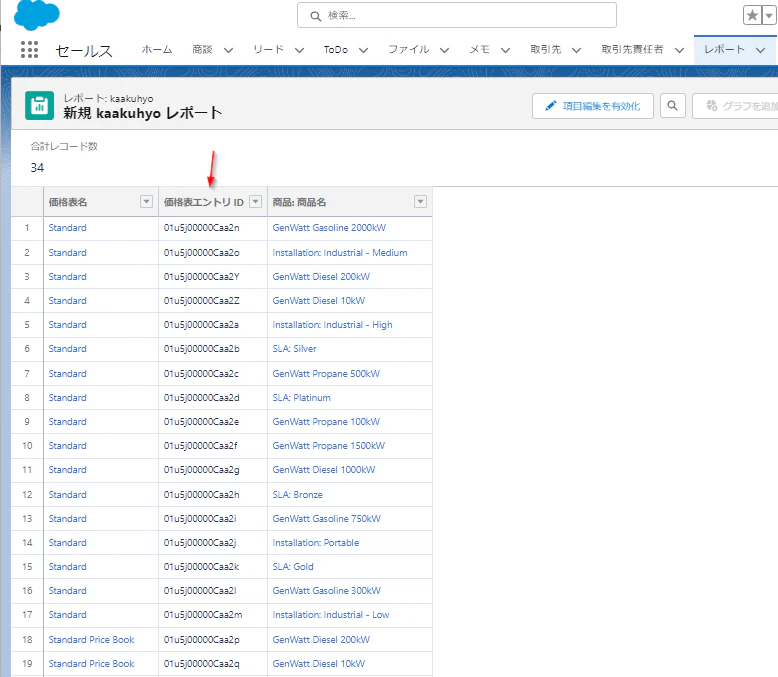Open Installation: Industrial - Low link
The height and width of the screenshot is (677, 778).
tap(331, 615)
